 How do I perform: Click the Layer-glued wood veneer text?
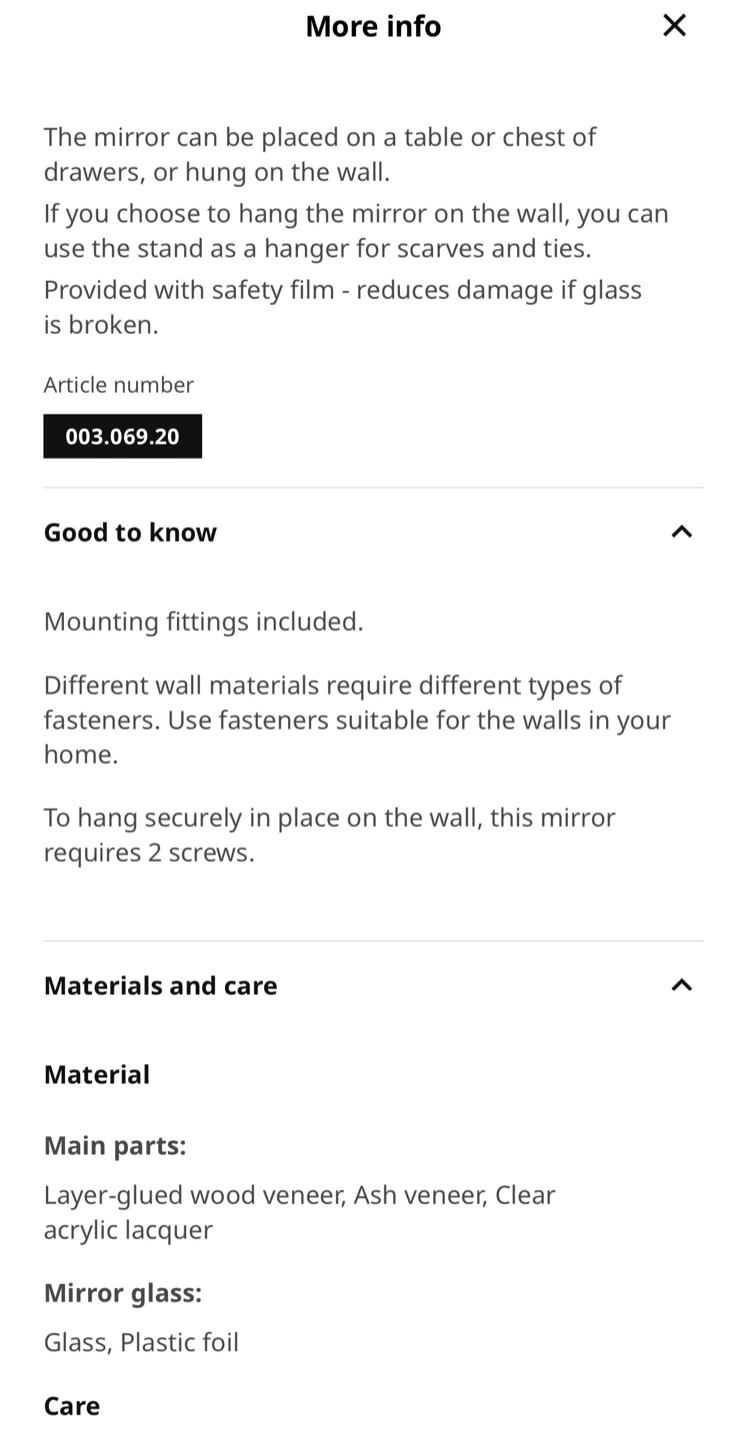(299, 1212)
